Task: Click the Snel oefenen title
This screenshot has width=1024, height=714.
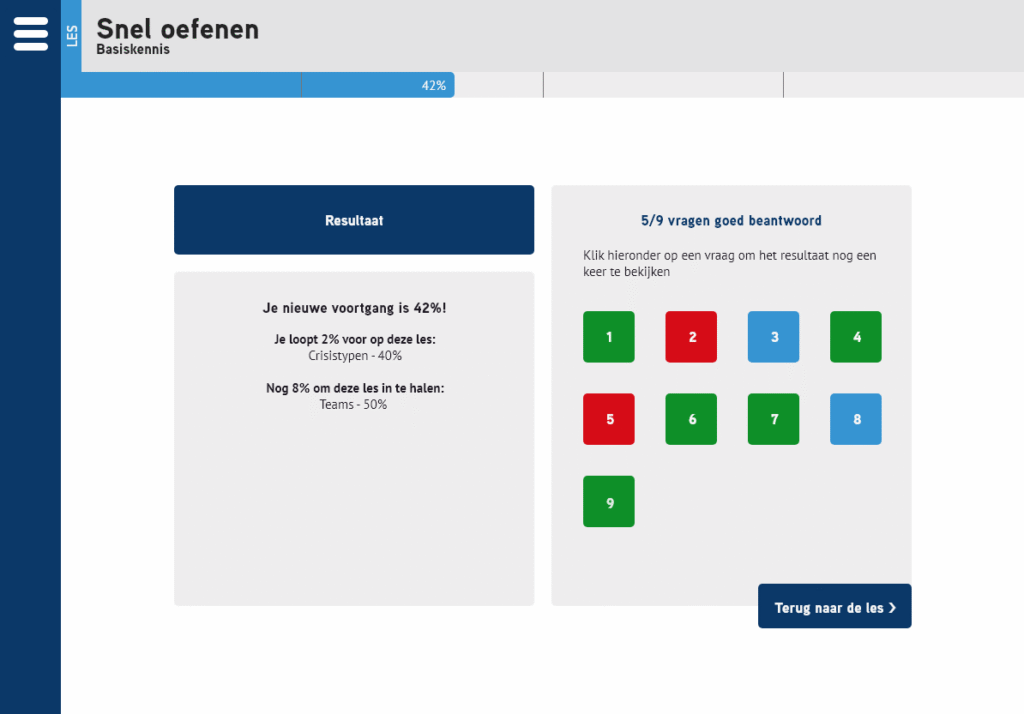Action: coord(177,29)
